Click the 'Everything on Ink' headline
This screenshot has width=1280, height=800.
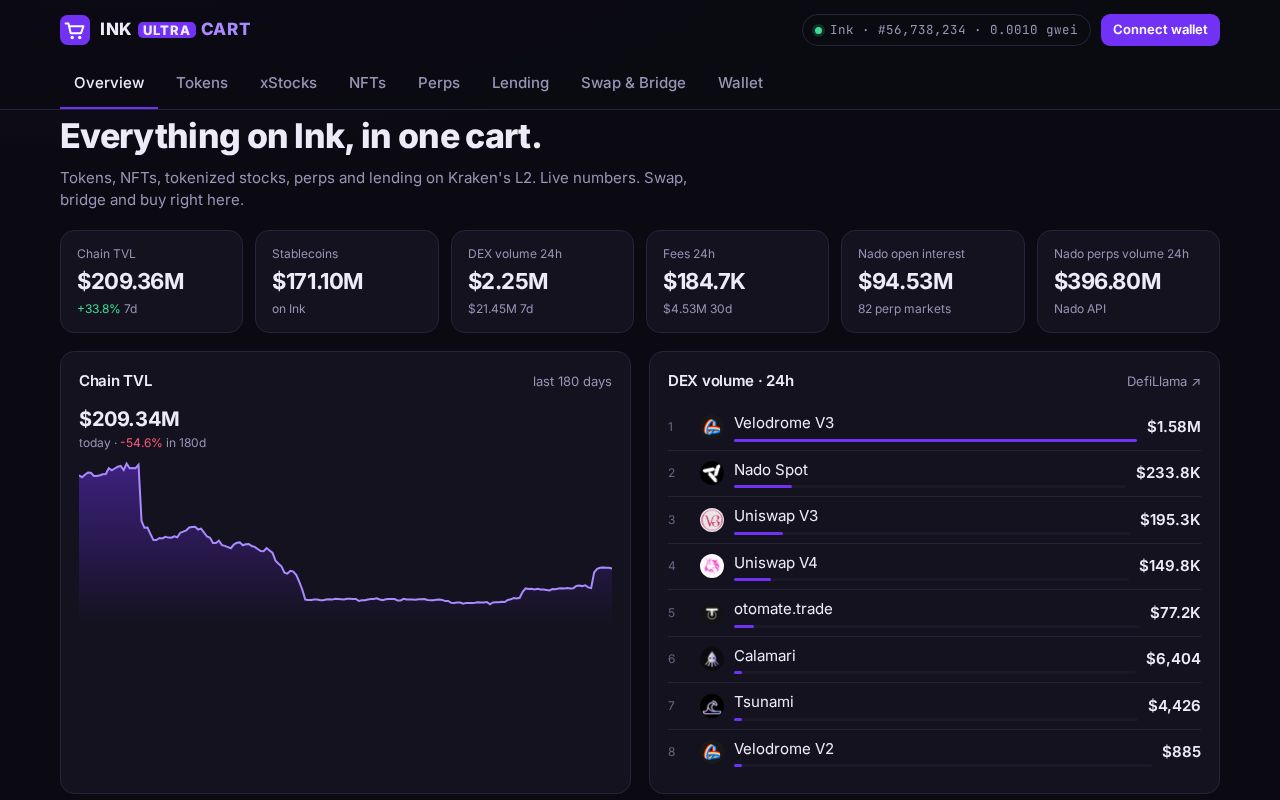click(301, 136)
